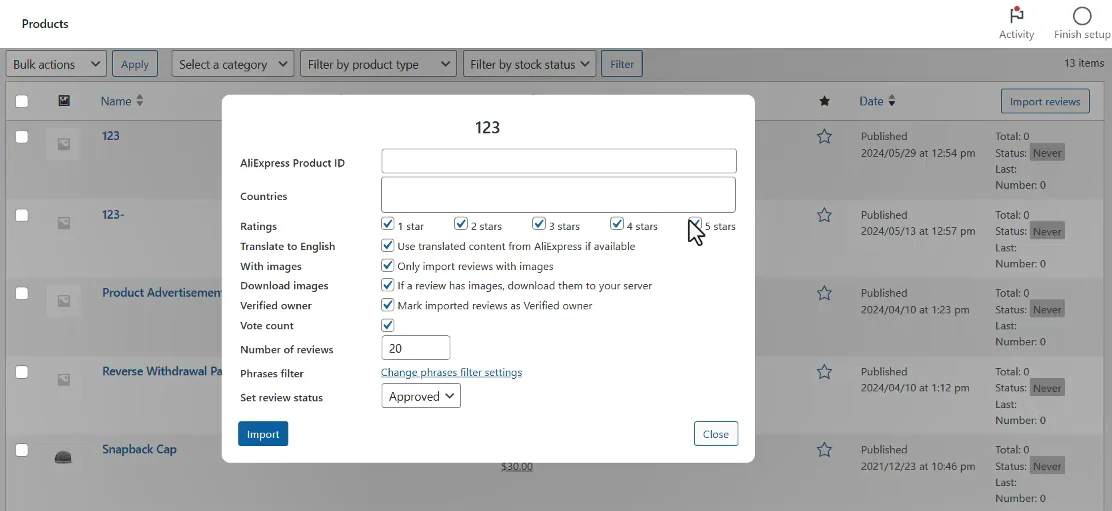Click the Import reviews button

pyautogui.click(x=1045, y=101)
